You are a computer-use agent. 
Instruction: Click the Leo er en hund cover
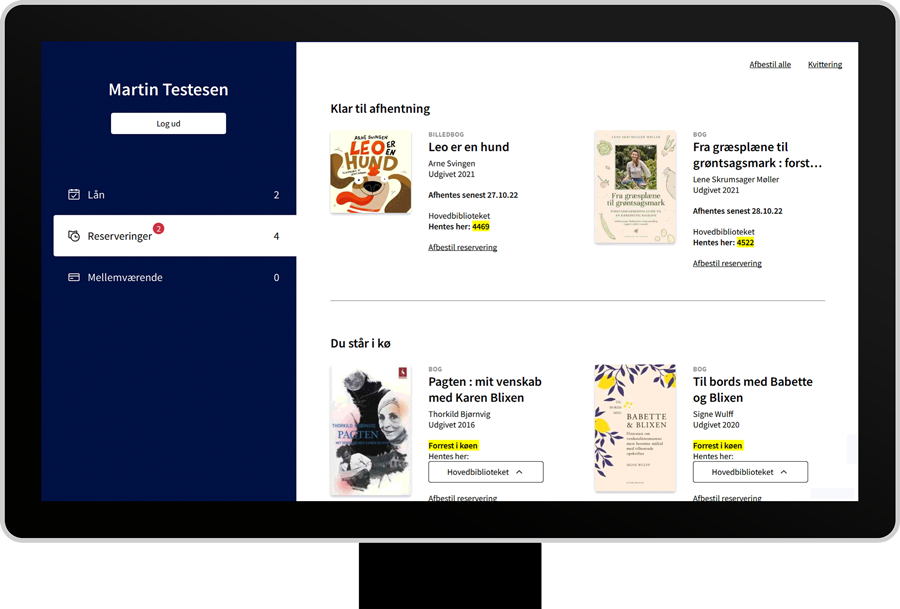371,172
